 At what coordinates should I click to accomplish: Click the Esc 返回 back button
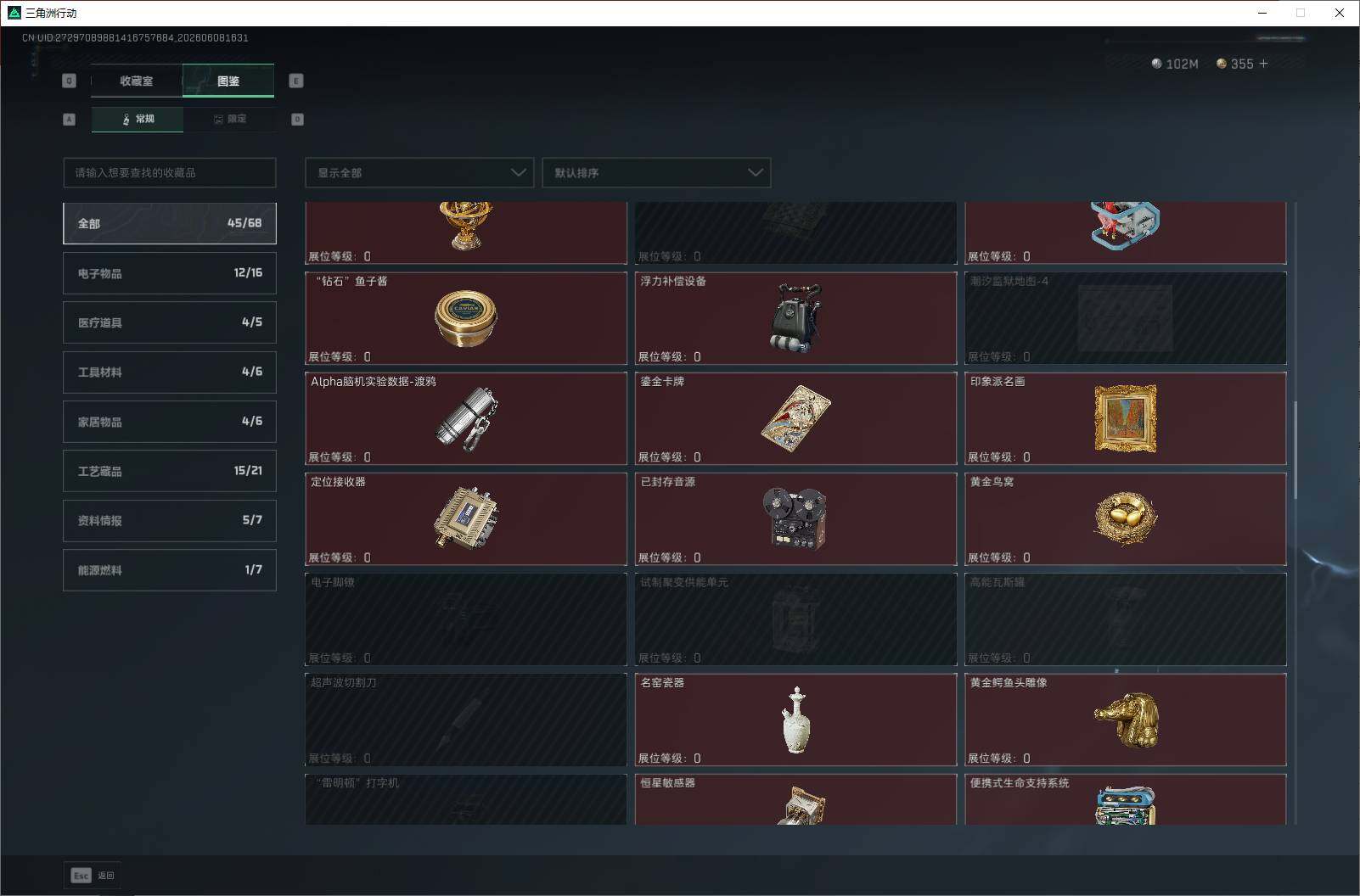pyautogui.click(x=93, y=875)
